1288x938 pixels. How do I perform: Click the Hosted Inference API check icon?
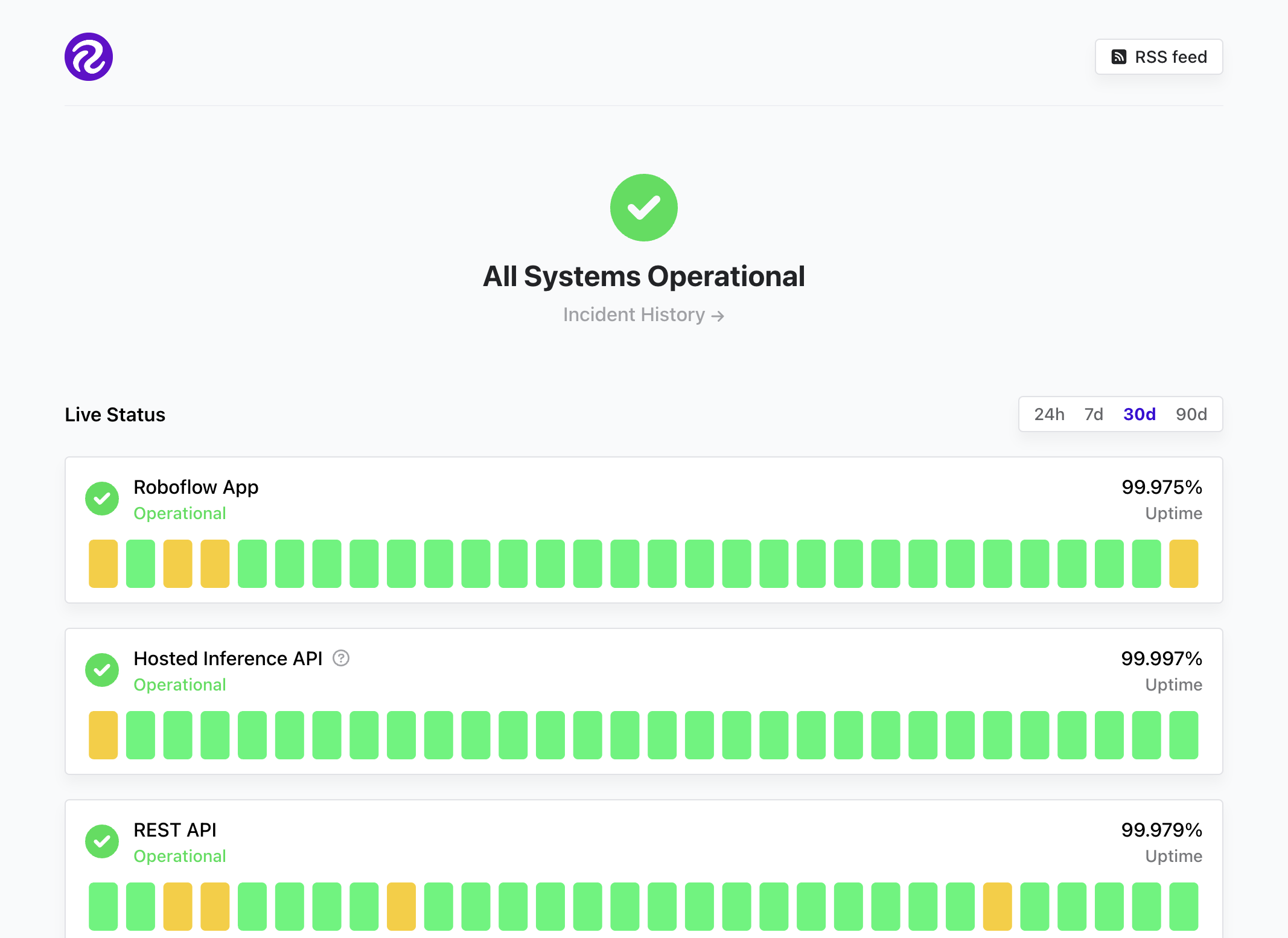(x=102, y=670)
